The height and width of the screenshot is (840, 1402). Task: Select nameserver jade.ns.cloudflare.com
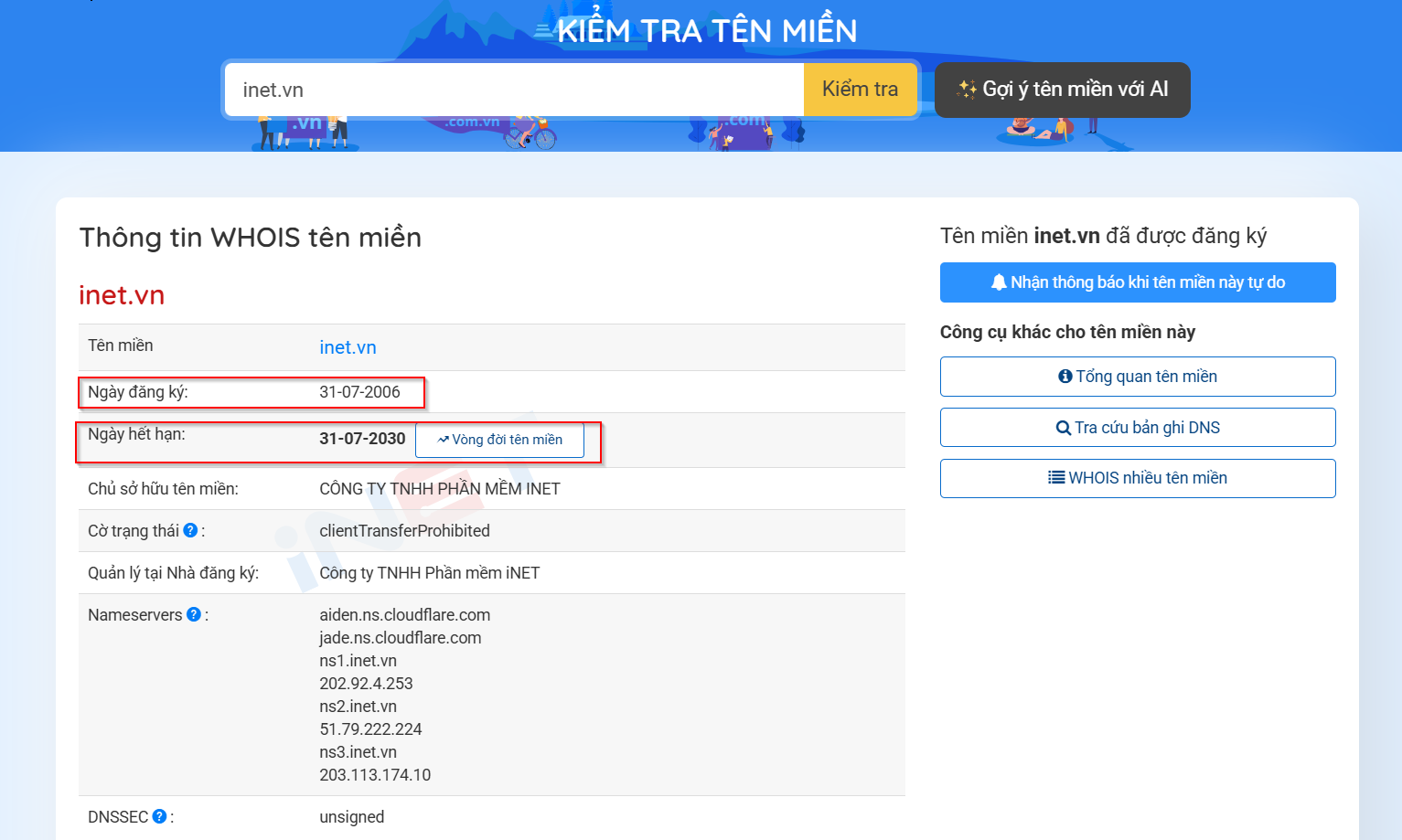pos(400,638)
